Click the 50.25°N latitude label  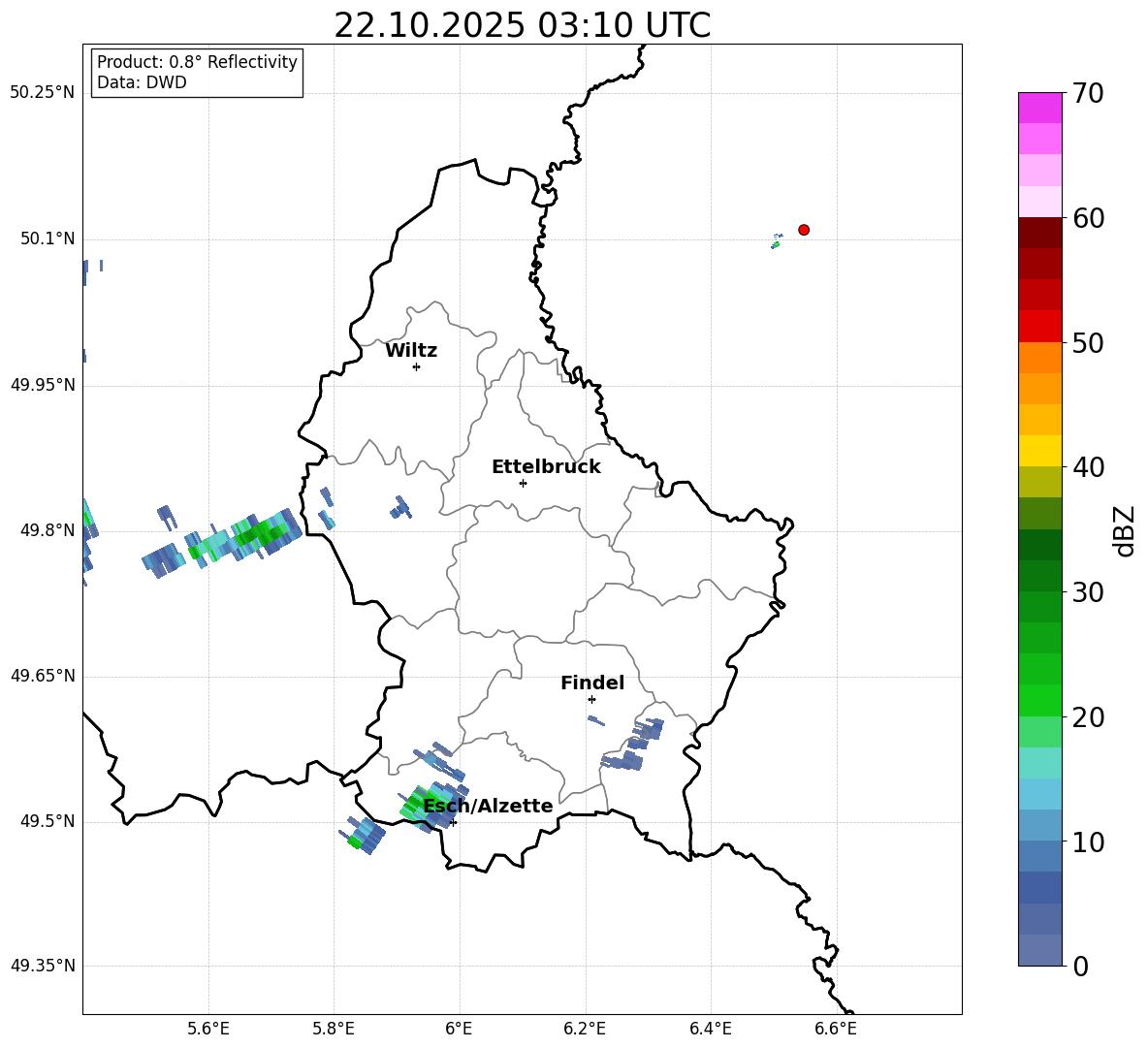pyautogui.click(x=43, y=93)
